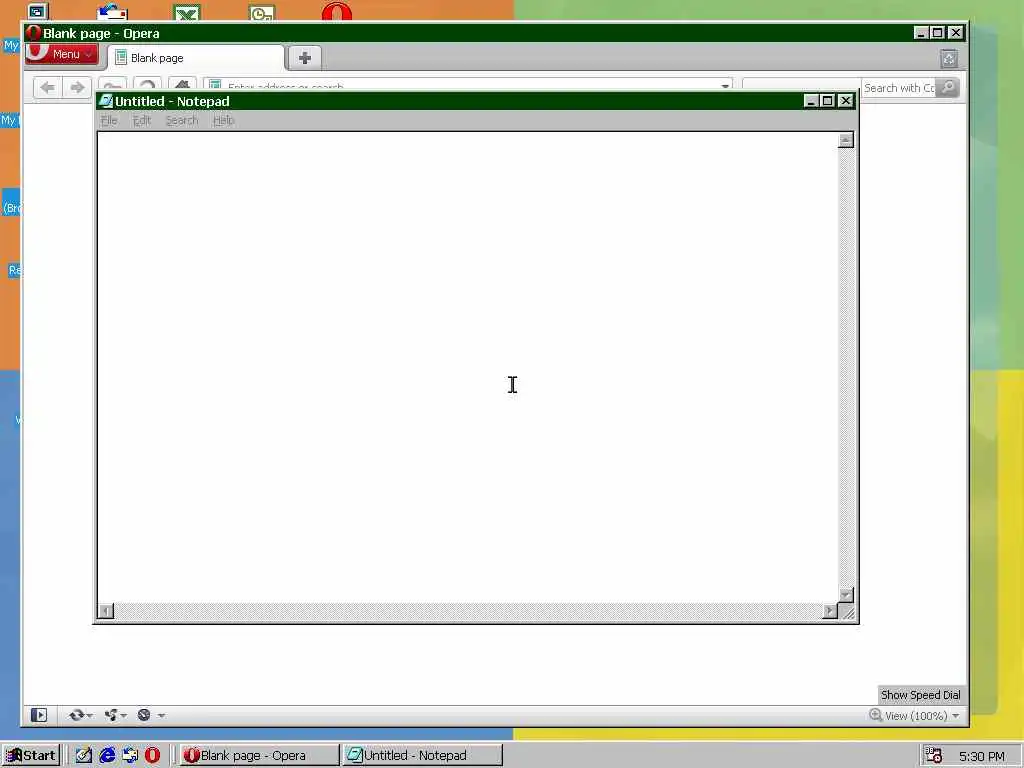Focus the Opera search field

pos(899,88)
